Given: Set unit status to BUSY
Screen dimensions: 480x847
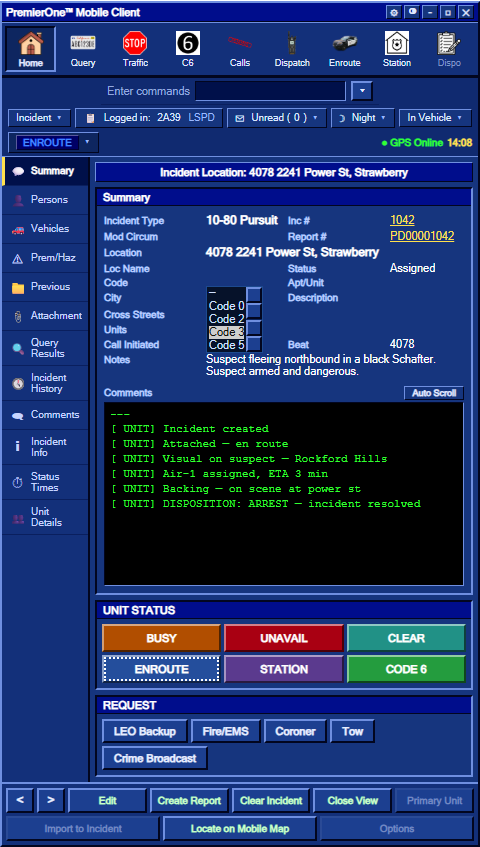Looking at the screenshot, I should (161, 638).
